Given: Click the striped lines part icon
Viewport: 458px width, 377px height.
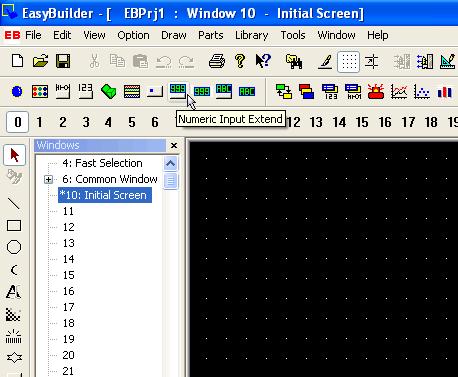Looking at the screenshot, I should tap(132, 91).
